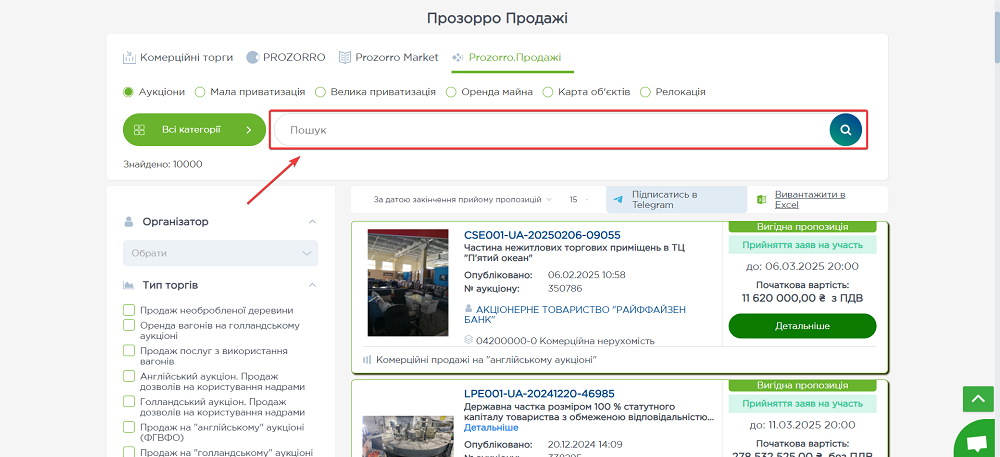The width and height of the screenshot is (1000, 457).
Task: Click the Telegram paper plane icon
Action: pos(618,199)
